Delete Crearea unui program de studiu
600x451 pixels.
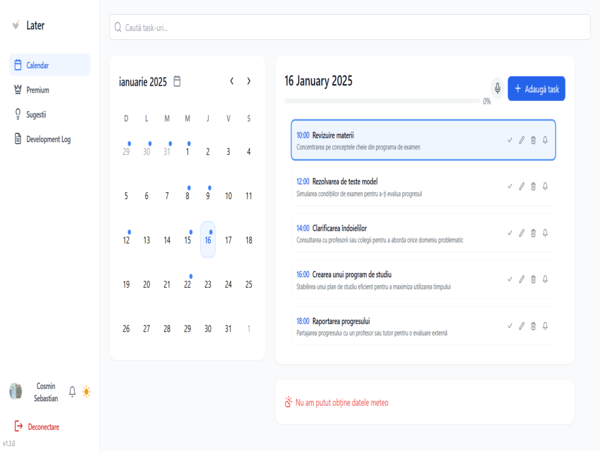[533, 279]
